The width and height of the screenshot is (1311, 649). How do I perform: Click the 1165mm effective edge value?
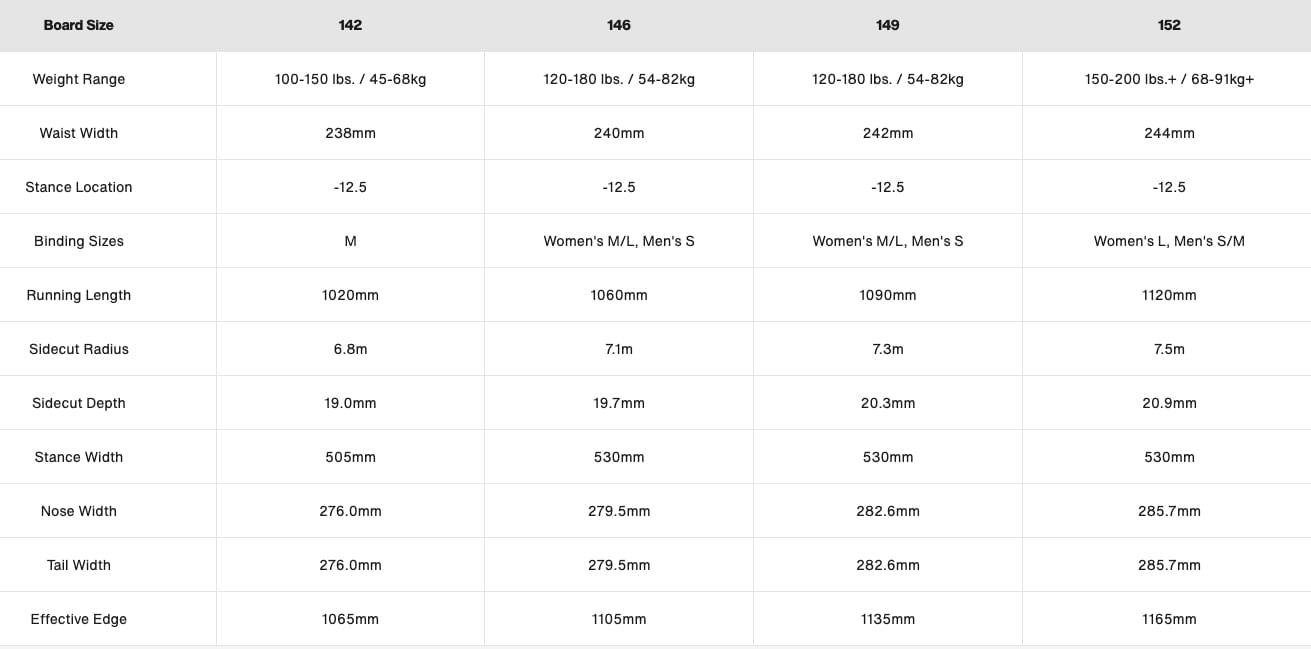coord(1169,619)
